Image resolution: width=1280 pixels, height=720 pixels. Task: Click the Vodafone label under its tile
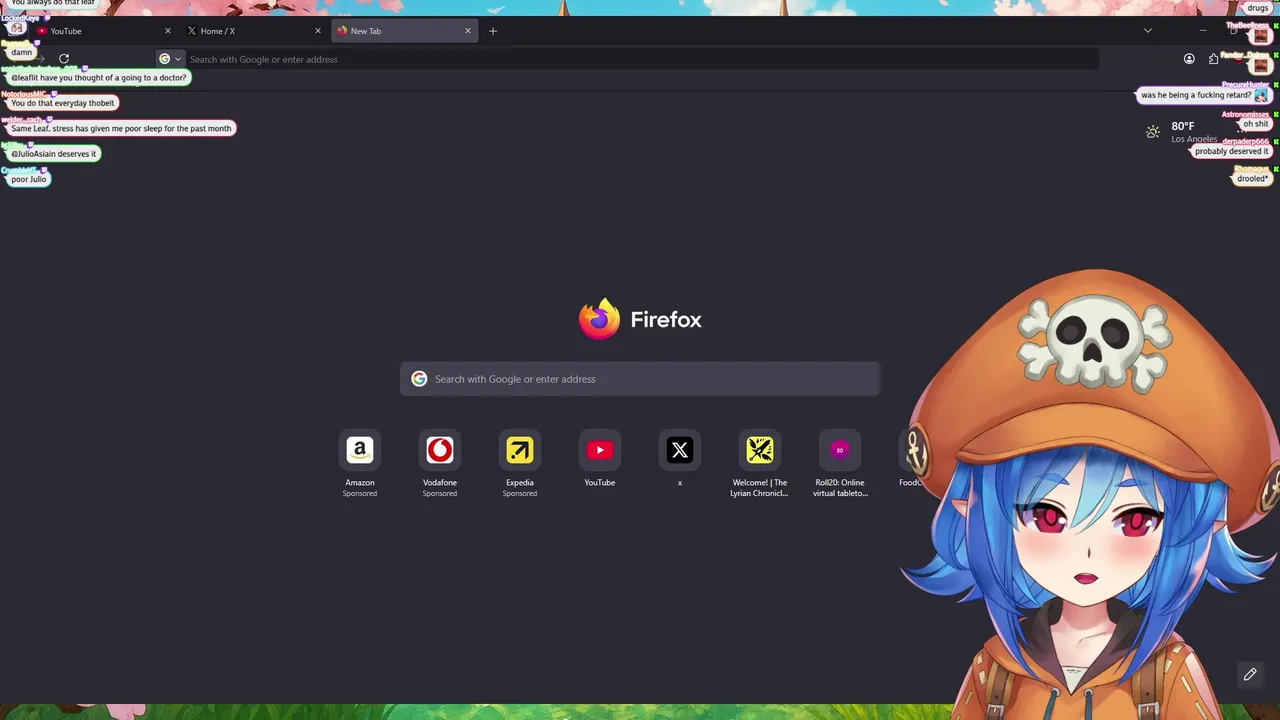pyautogui.click(x=440, y=483)
